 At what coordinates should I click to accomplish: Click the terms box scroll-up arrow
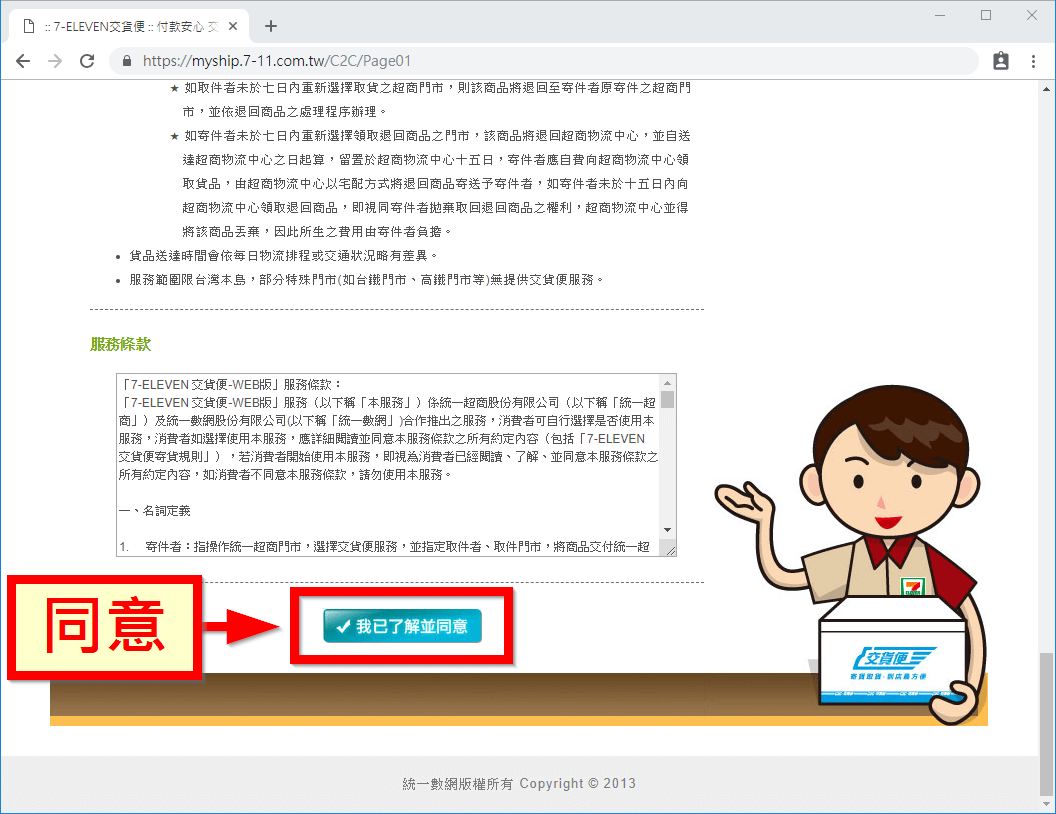point(667,382)
